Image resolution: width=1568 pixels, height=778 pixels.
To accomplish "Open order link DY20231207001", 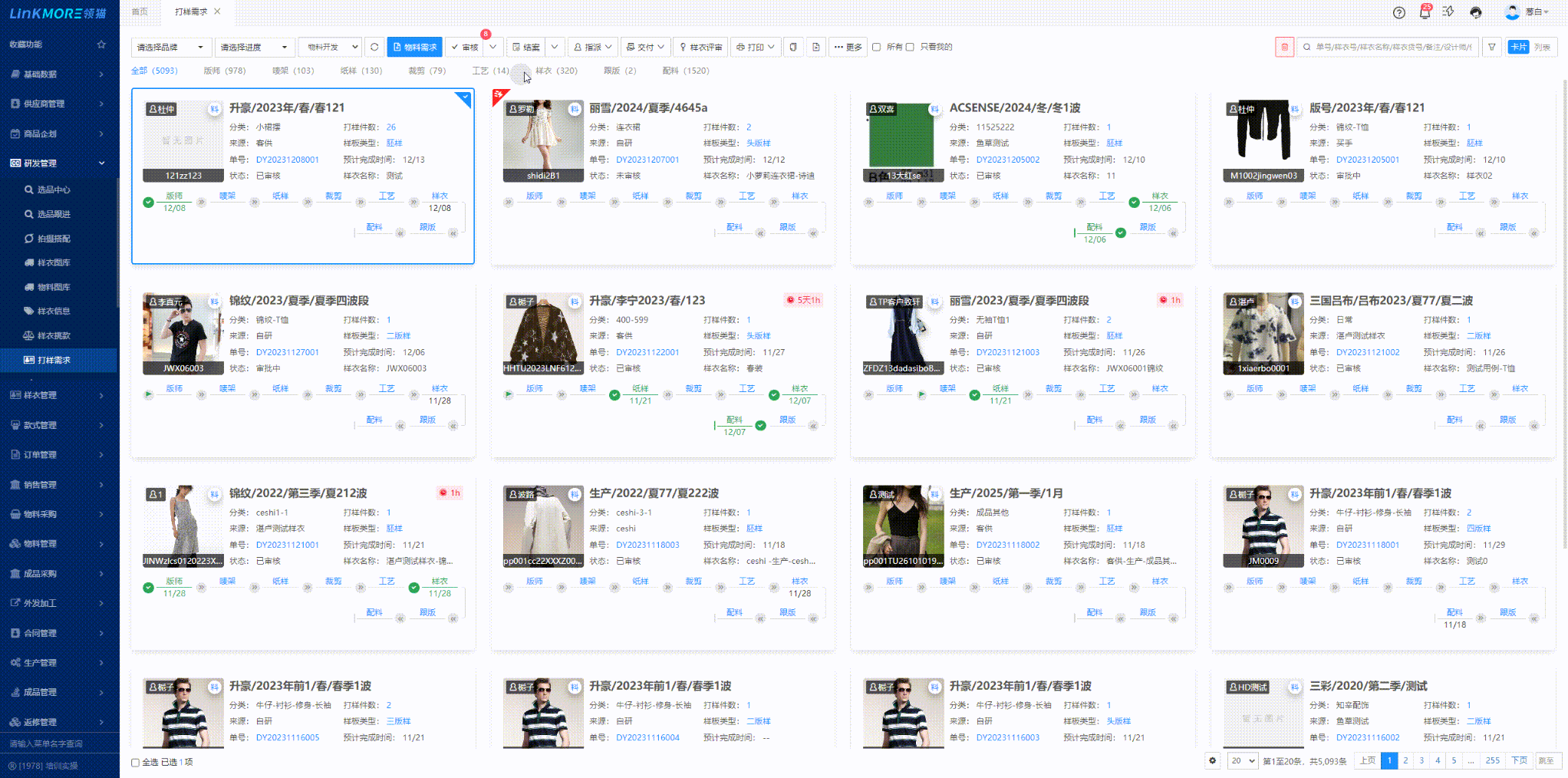I will click(647, 160).
